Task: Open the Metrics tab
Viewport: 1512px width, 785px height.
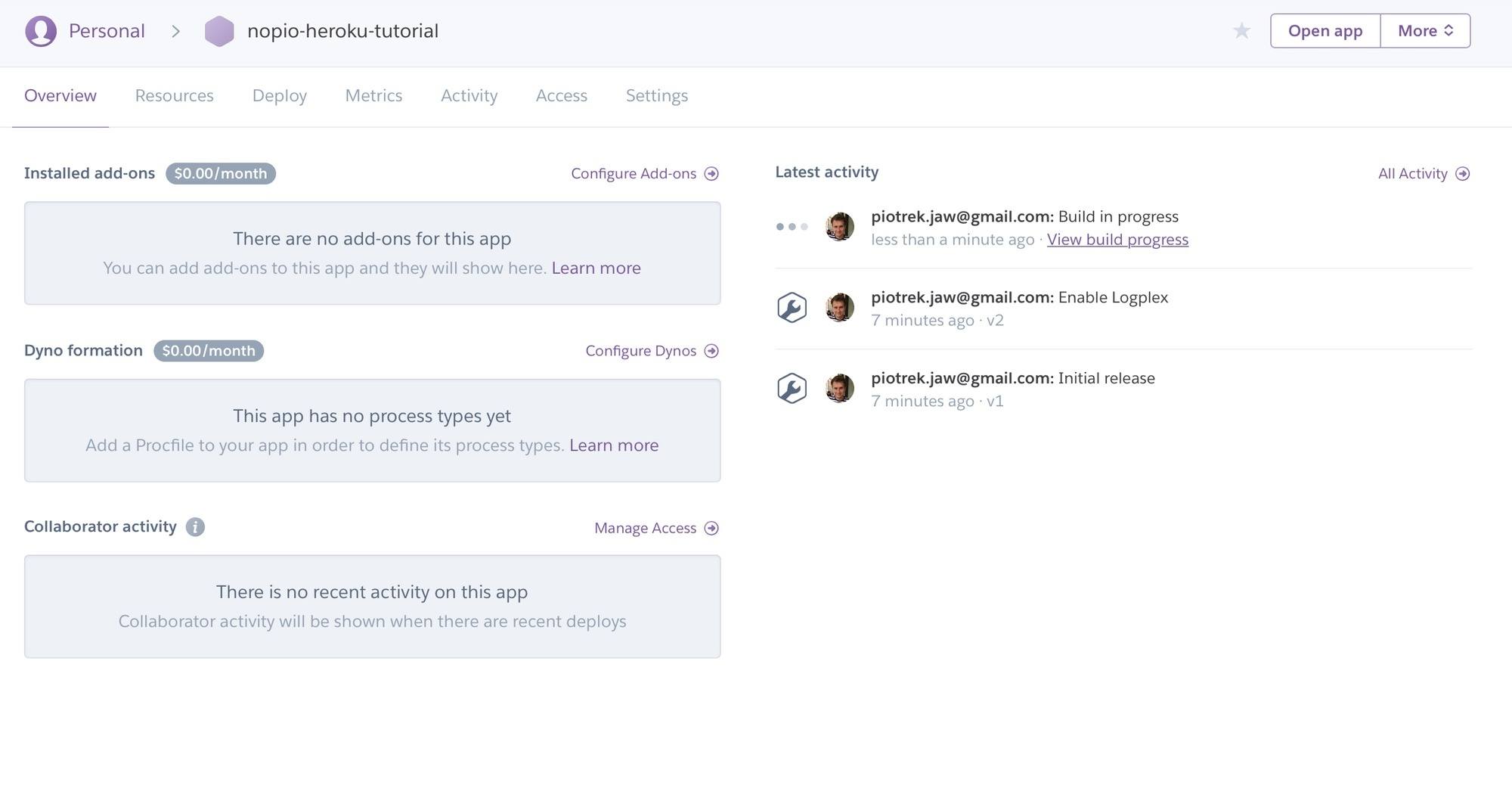Action: point(374,96)
